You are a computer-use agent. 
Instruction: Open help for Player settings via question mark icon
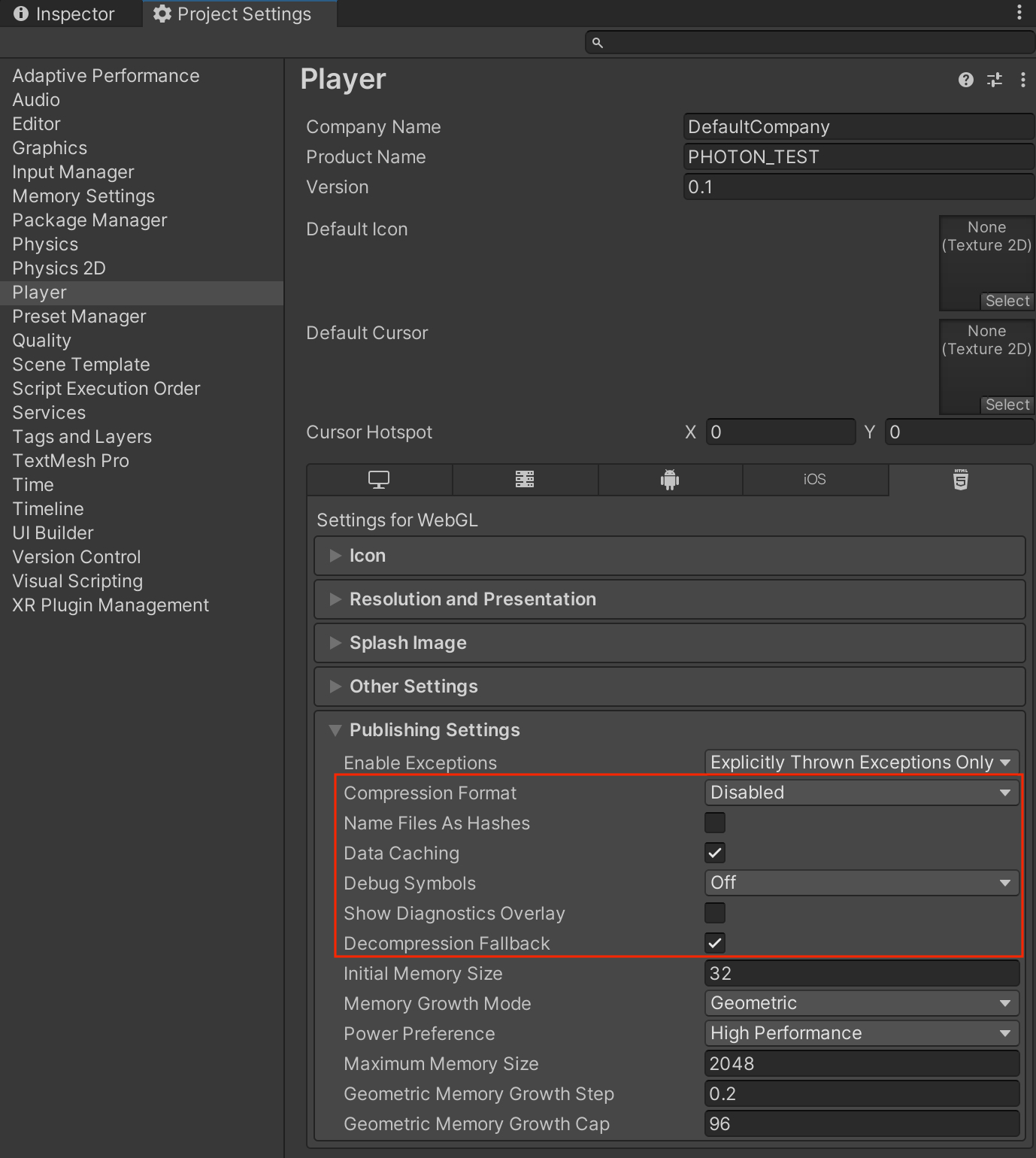pos(965,80)
